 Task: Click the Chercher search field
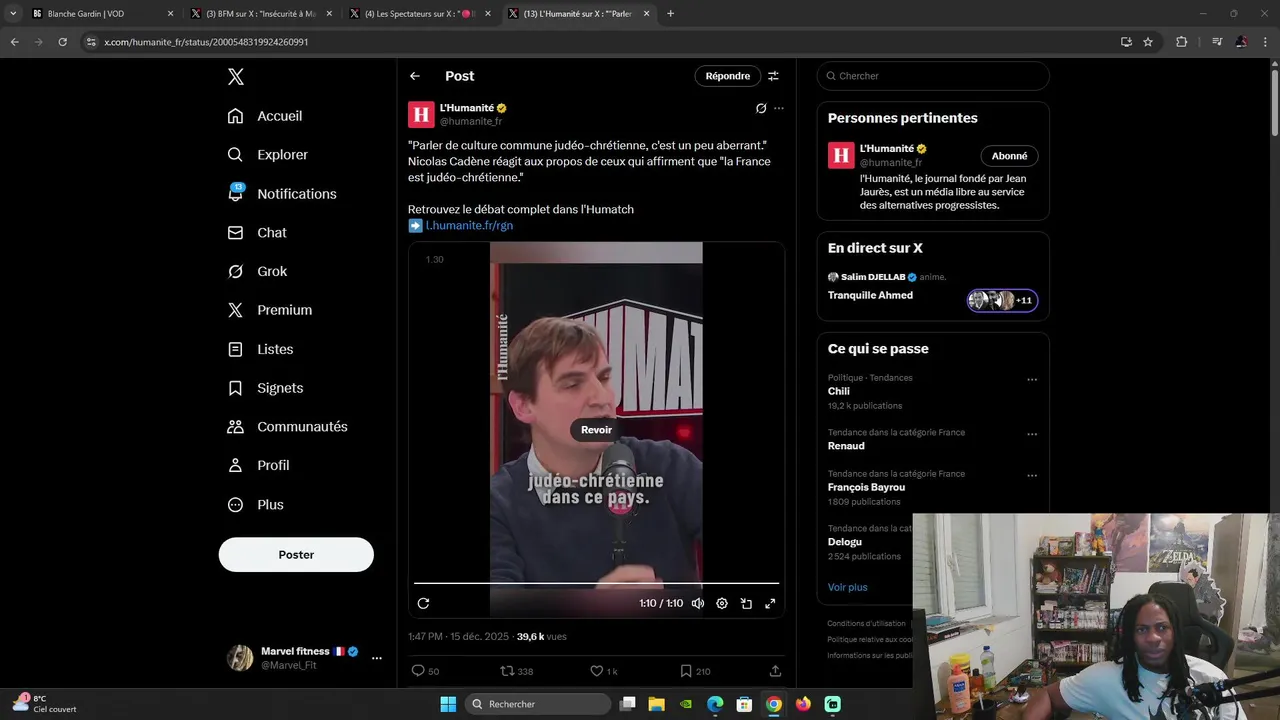click(x=933, y=76)
